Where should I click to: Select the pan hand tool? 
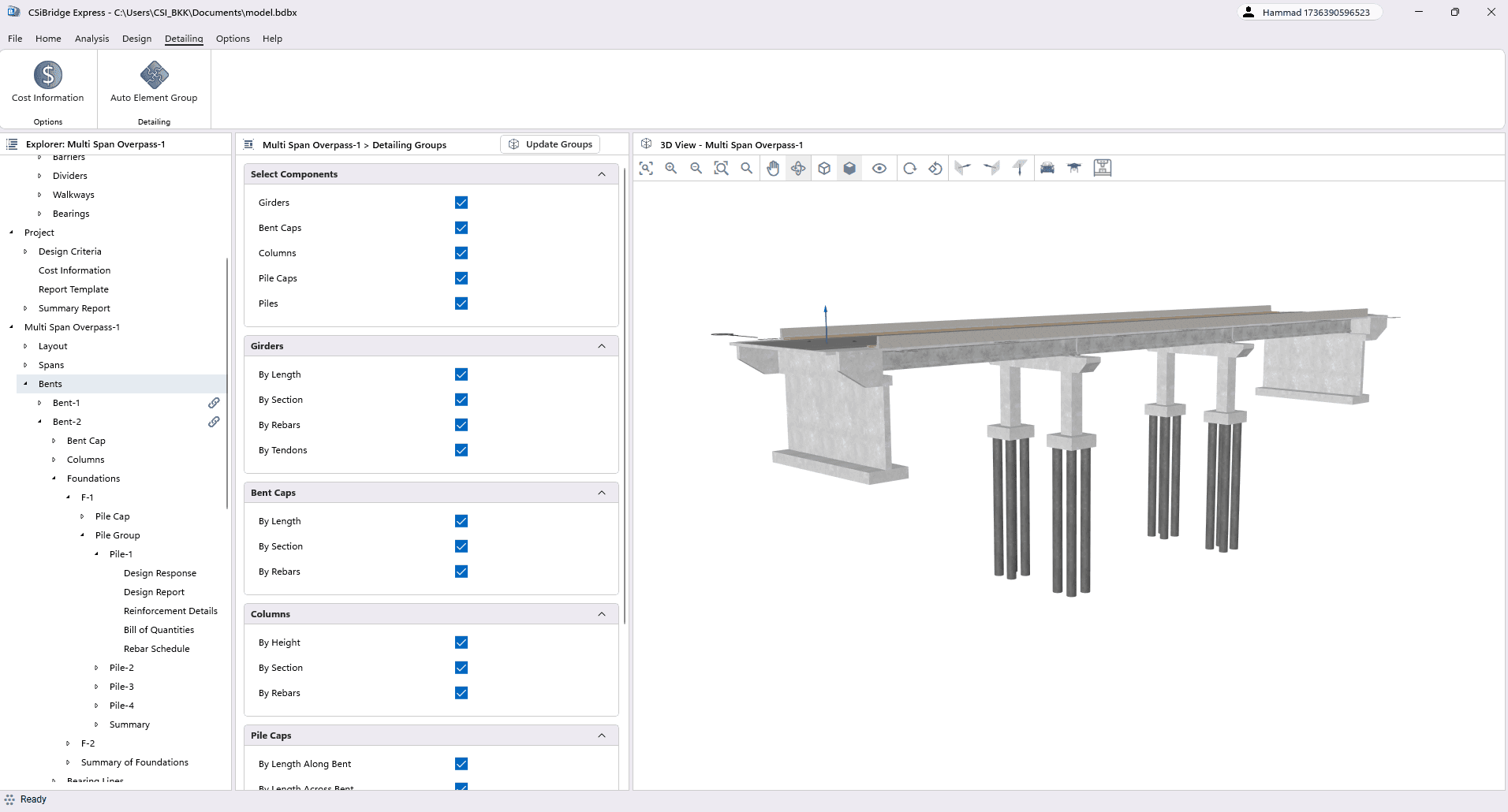[x=773, y=168]
